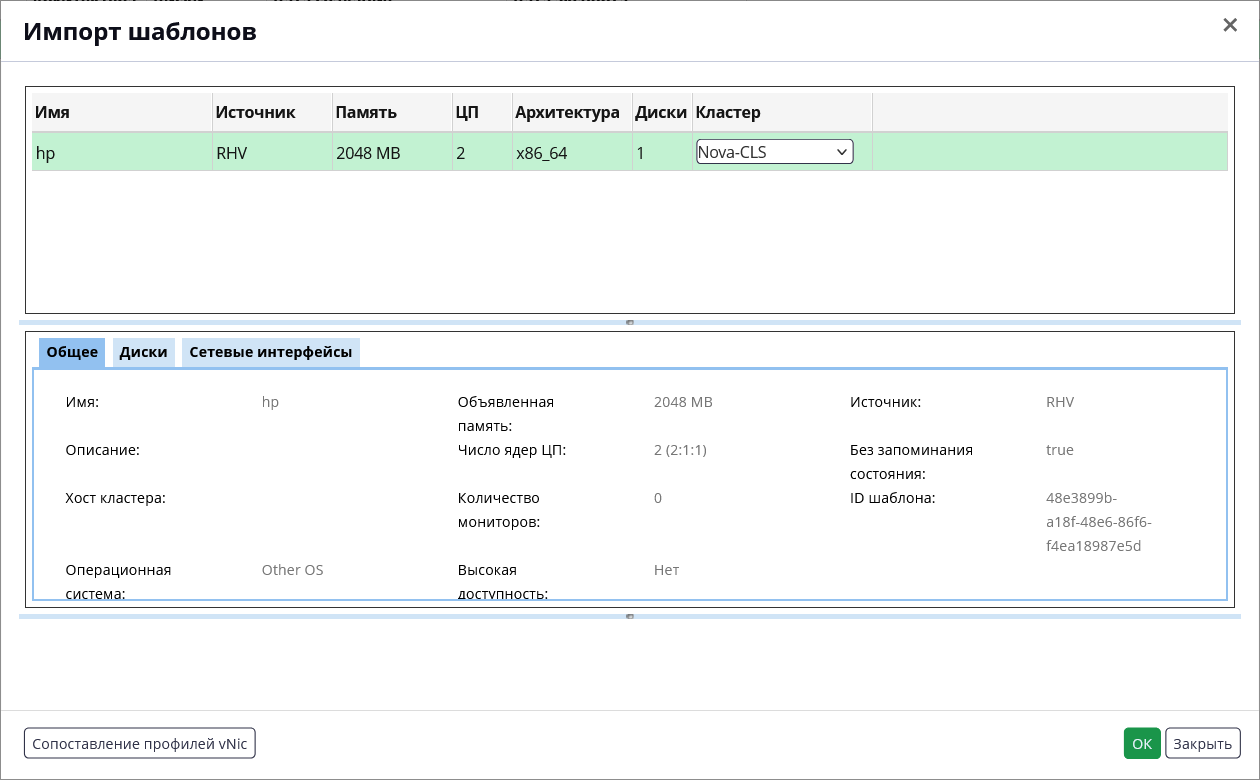Click the 2048 MB memory cell
Image resolution: width=1260 pixels, height=780 pixels.
click(392, 153)
